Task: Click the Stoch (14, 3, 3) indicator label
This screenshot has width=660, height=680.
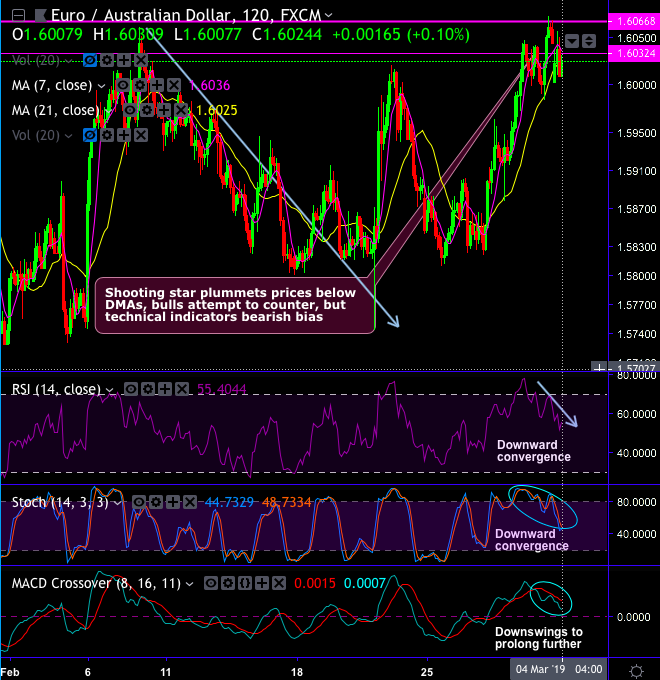Action: [x=60, y=503]
